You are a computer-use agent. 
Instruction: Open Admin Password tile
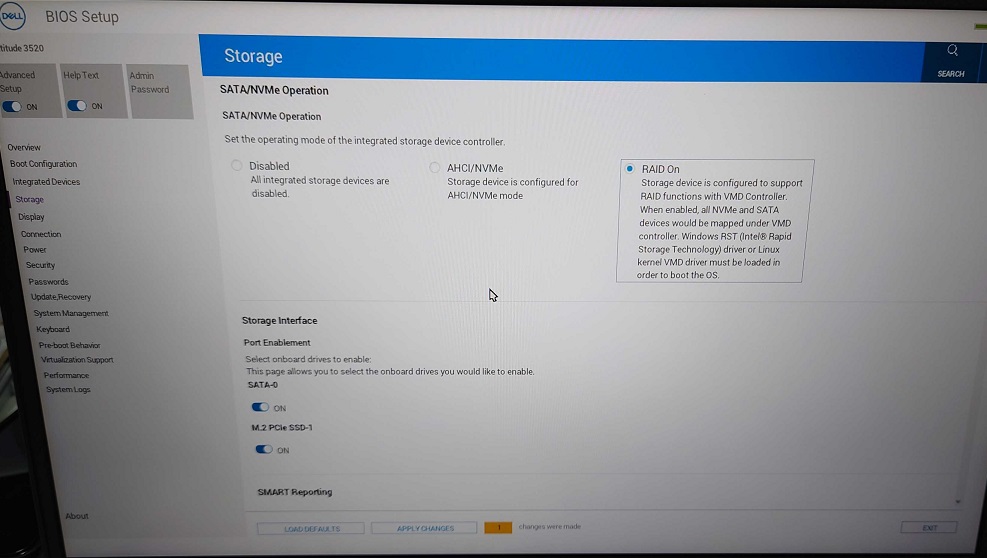pyautogui.click(x=160, y=91)
